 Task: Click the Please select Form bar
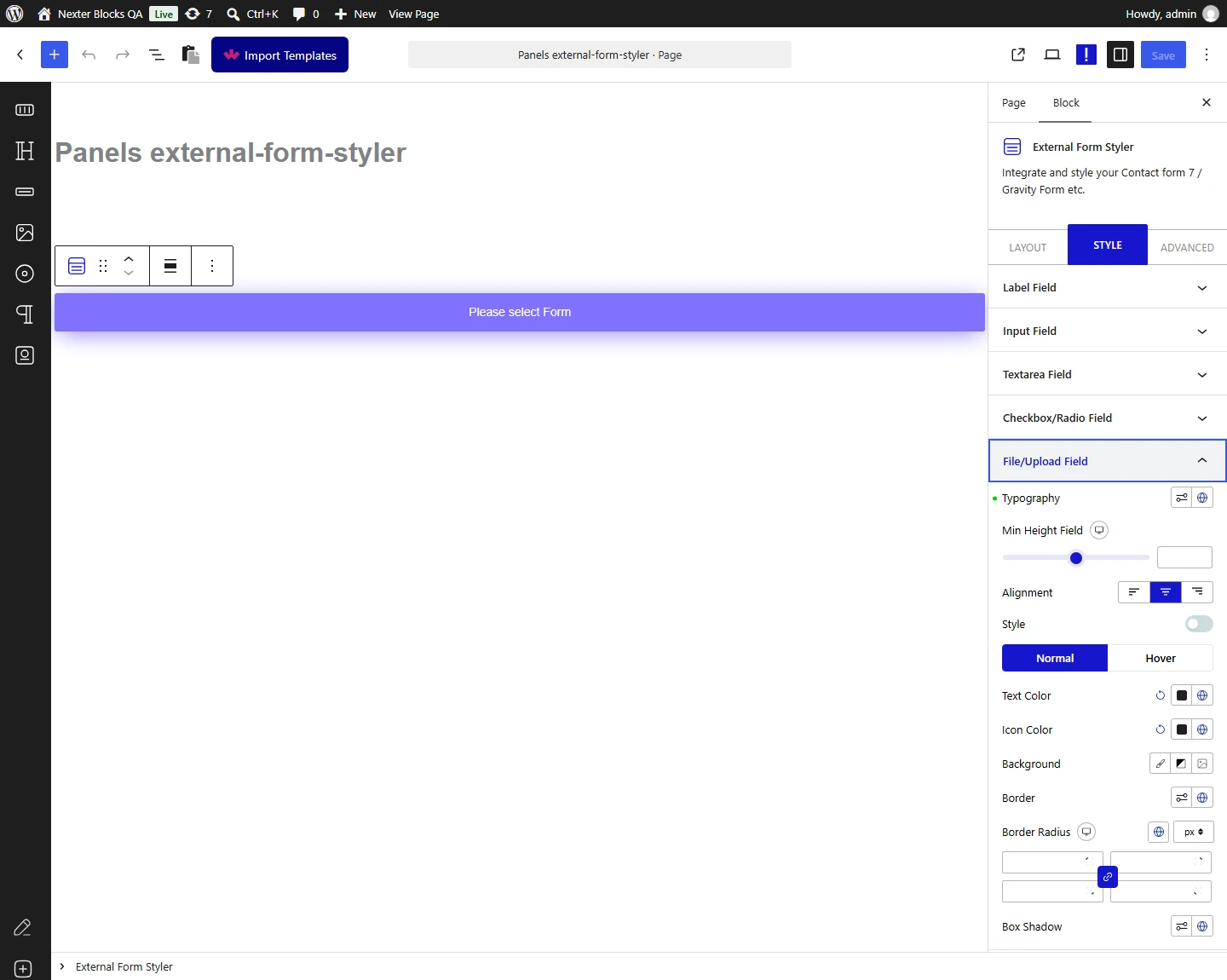click(x=520, y=312)
